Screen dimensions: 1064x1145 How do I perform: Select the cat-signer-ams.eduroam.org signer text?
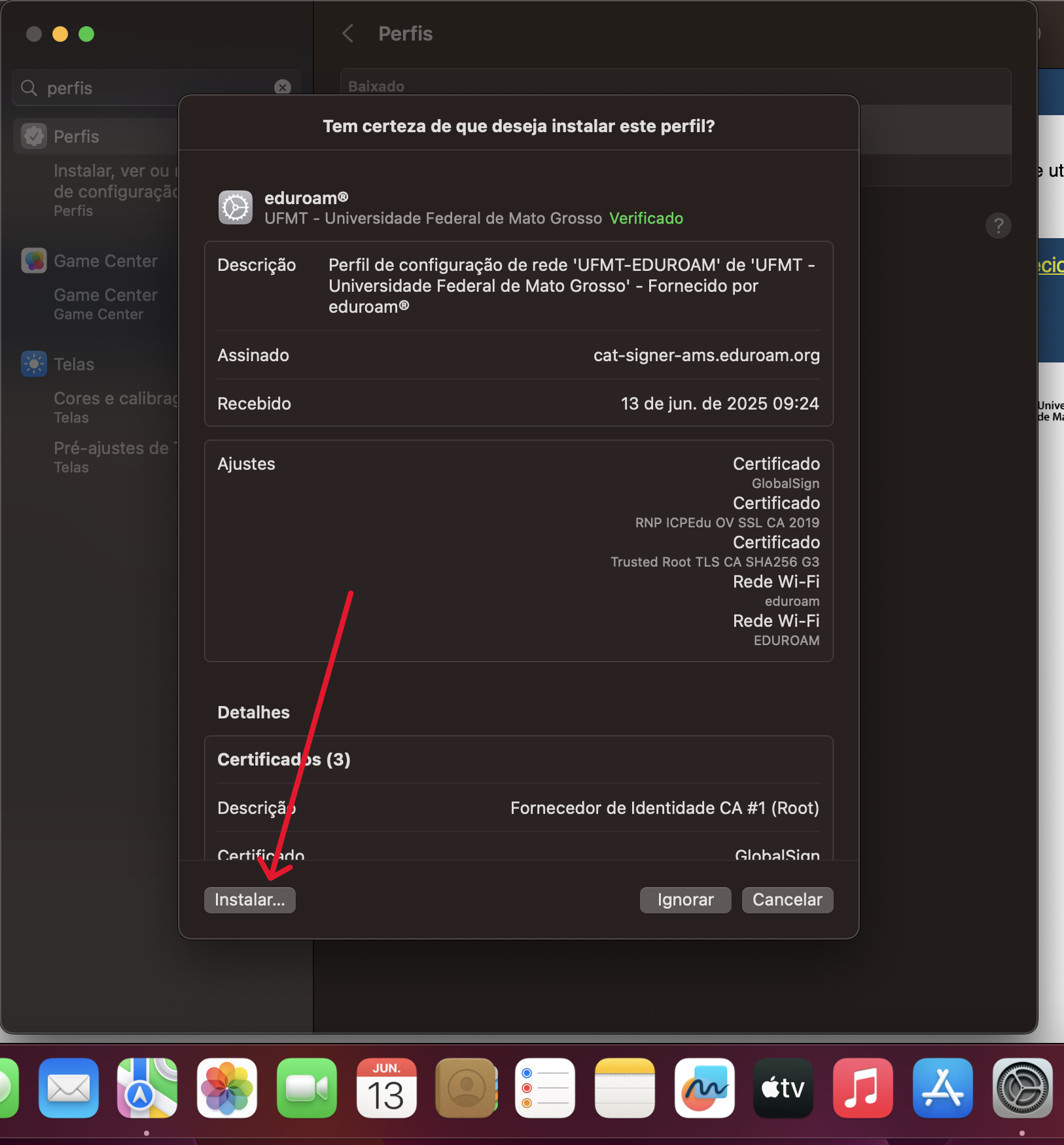coord(706,355)
